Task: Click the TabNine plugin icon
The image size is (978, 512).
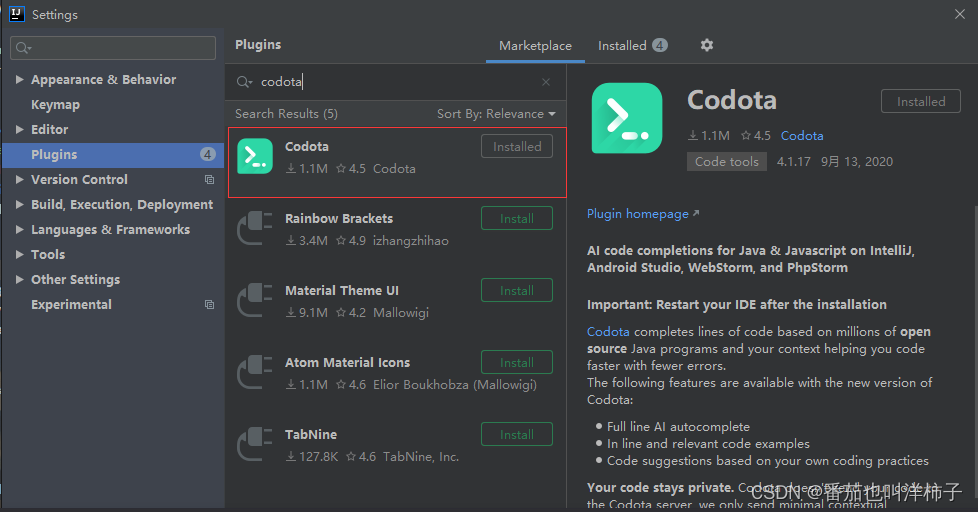Action: pos(255,444)
